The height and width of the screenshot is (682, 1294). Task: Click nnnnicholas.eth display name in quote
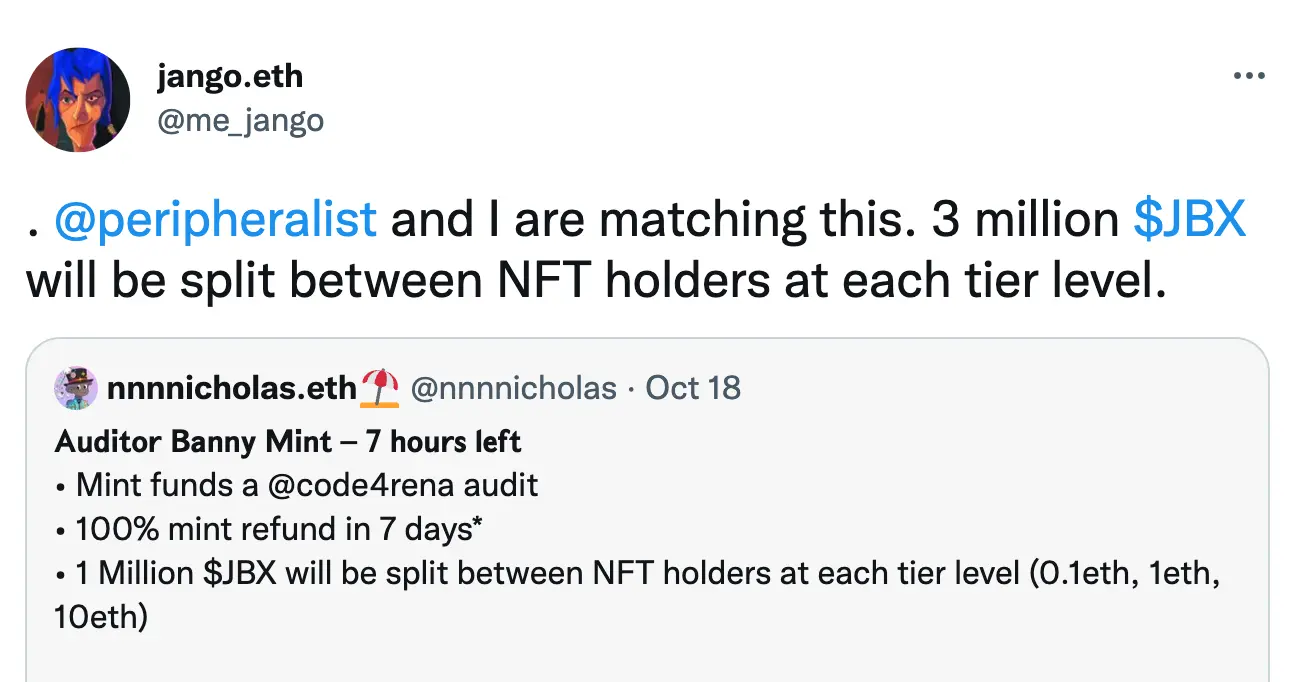pyautogui.click(x=231, y=388)
